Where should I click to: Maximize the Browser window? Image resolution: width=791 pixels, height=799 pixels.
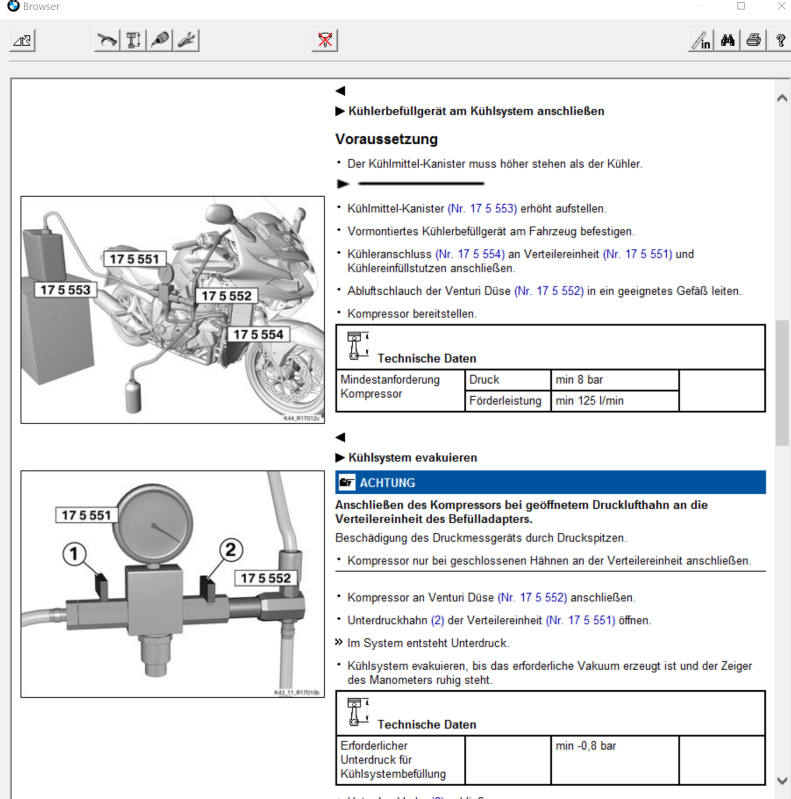(x=741, y=6)
